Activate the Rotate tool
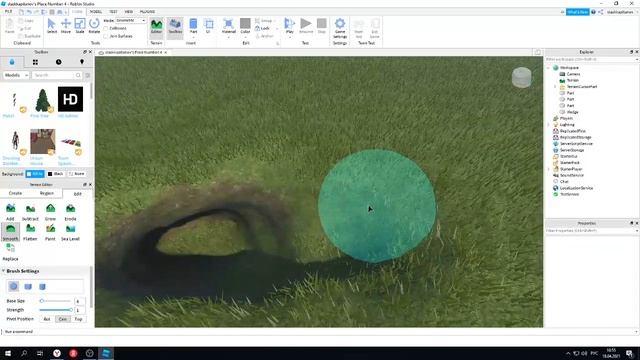 coord(94,26)
